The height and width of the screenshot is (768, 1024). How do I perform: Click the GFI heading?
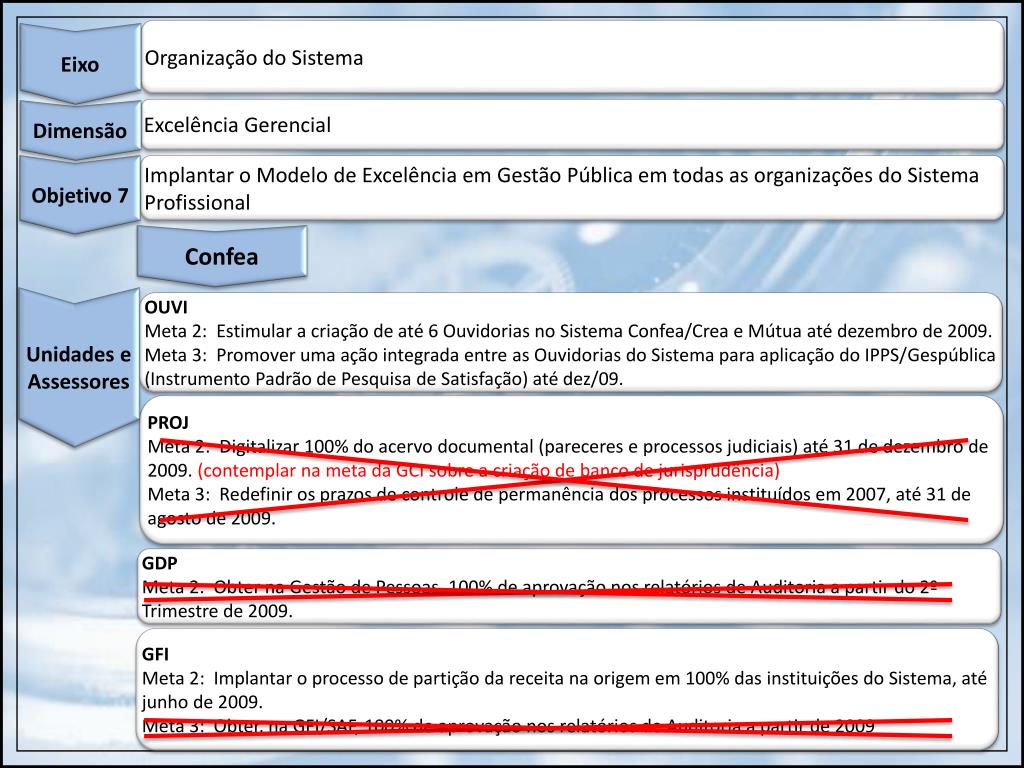(x=155, y=654)
